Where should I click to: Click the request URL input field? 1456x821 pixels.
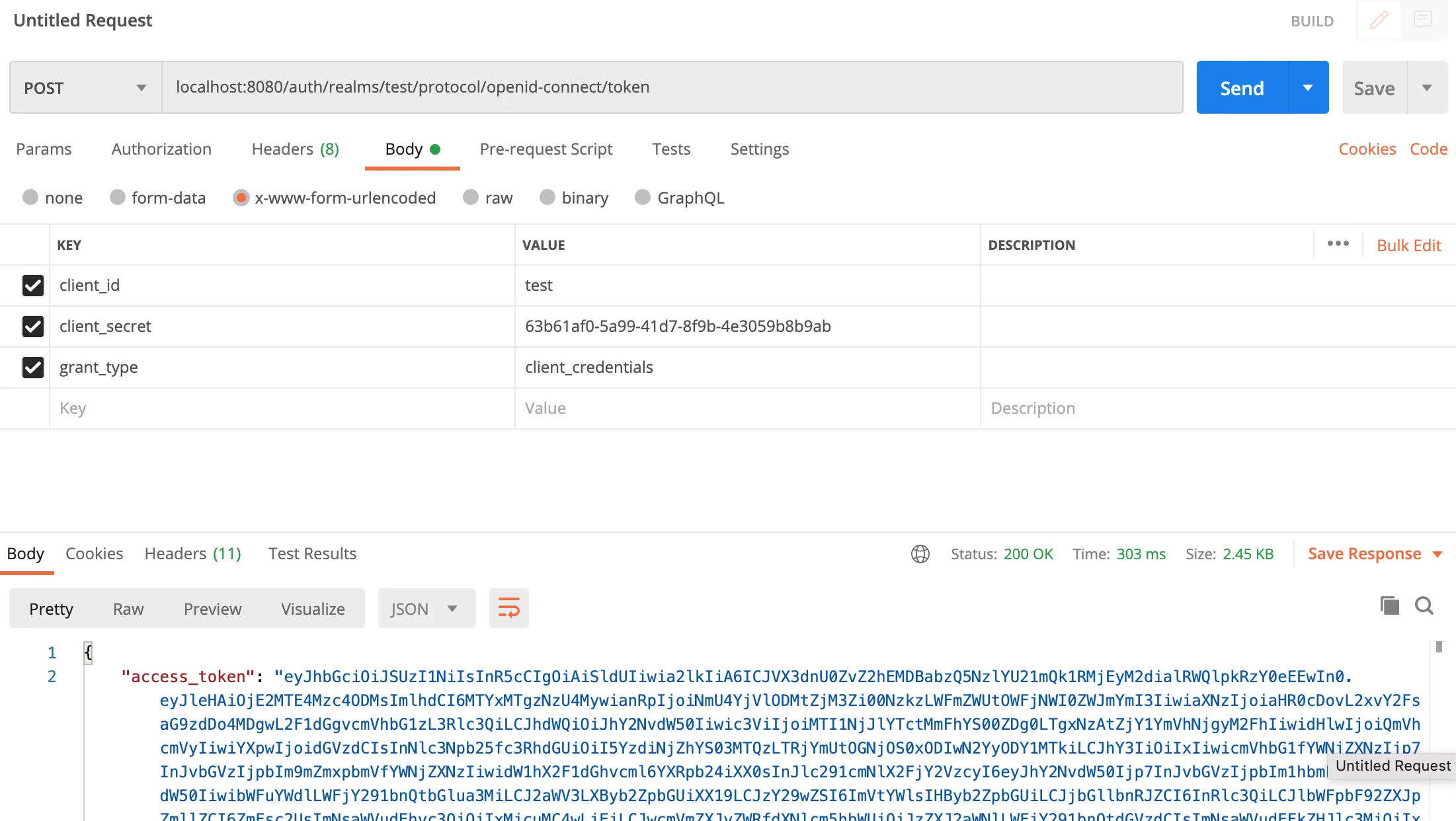(x=671, y=88)
